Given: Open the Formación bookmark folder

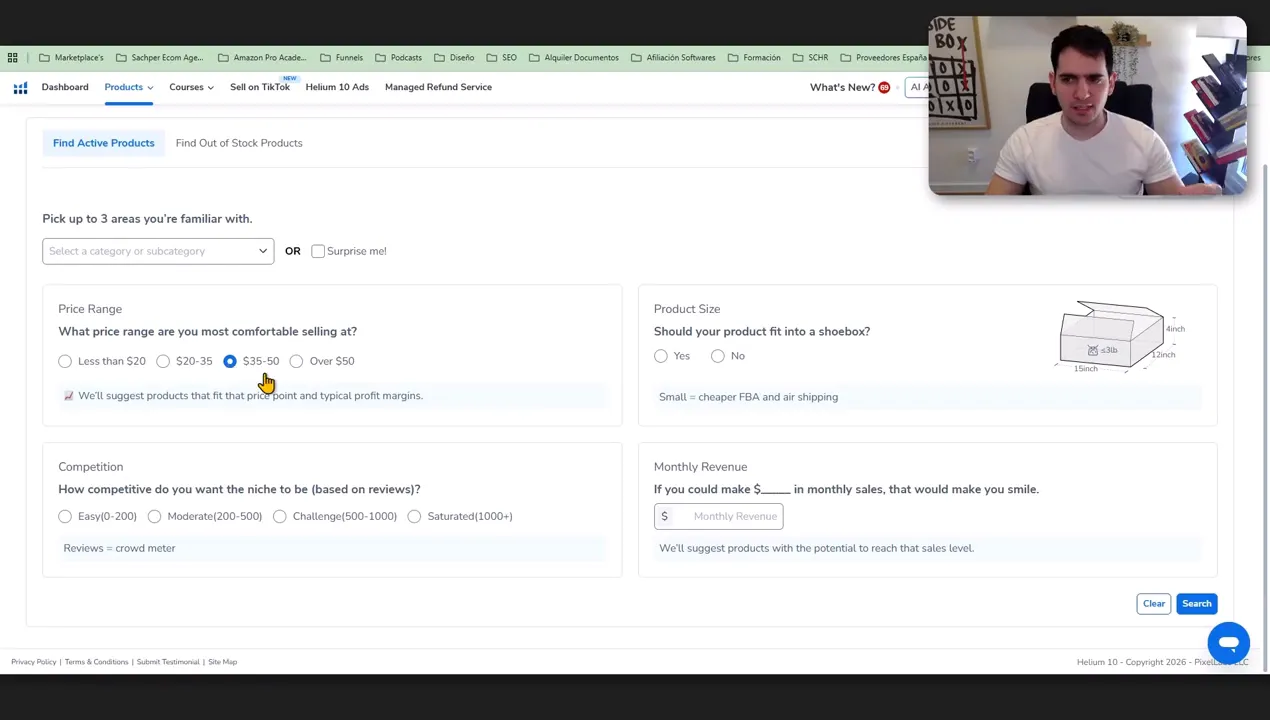Looking at the screenshot, I should click(754, 58).
